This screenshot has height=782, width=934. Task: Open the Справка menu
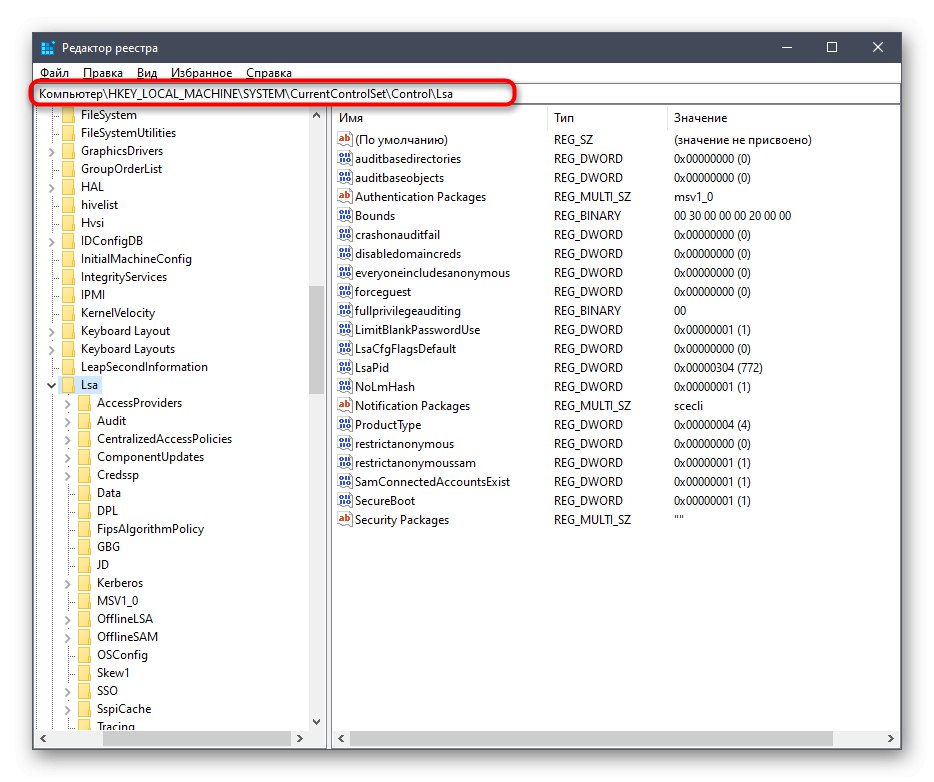point(269,73)
